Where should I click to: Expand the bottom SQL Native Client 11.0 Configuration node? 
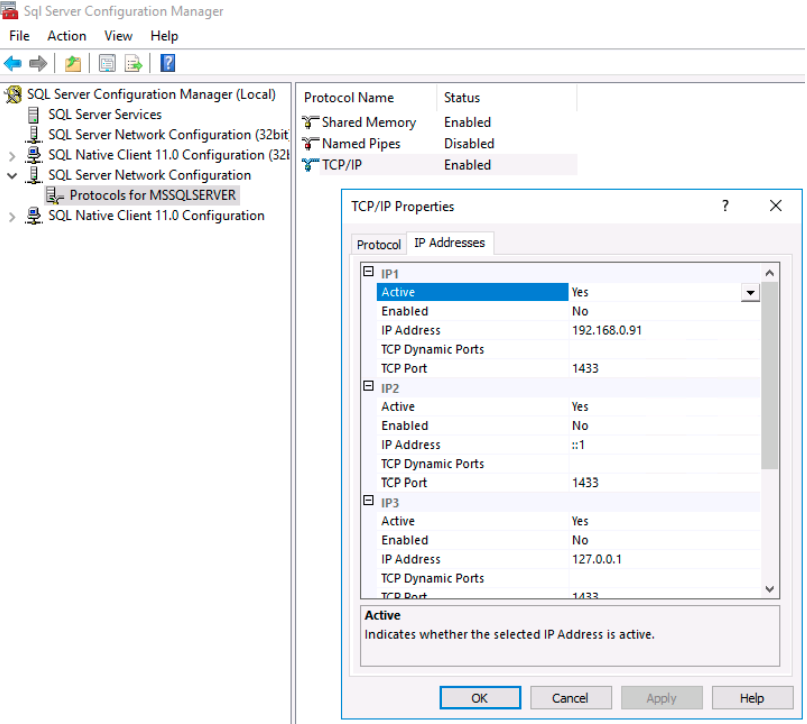pyautogui.click(x=12, y=217)
